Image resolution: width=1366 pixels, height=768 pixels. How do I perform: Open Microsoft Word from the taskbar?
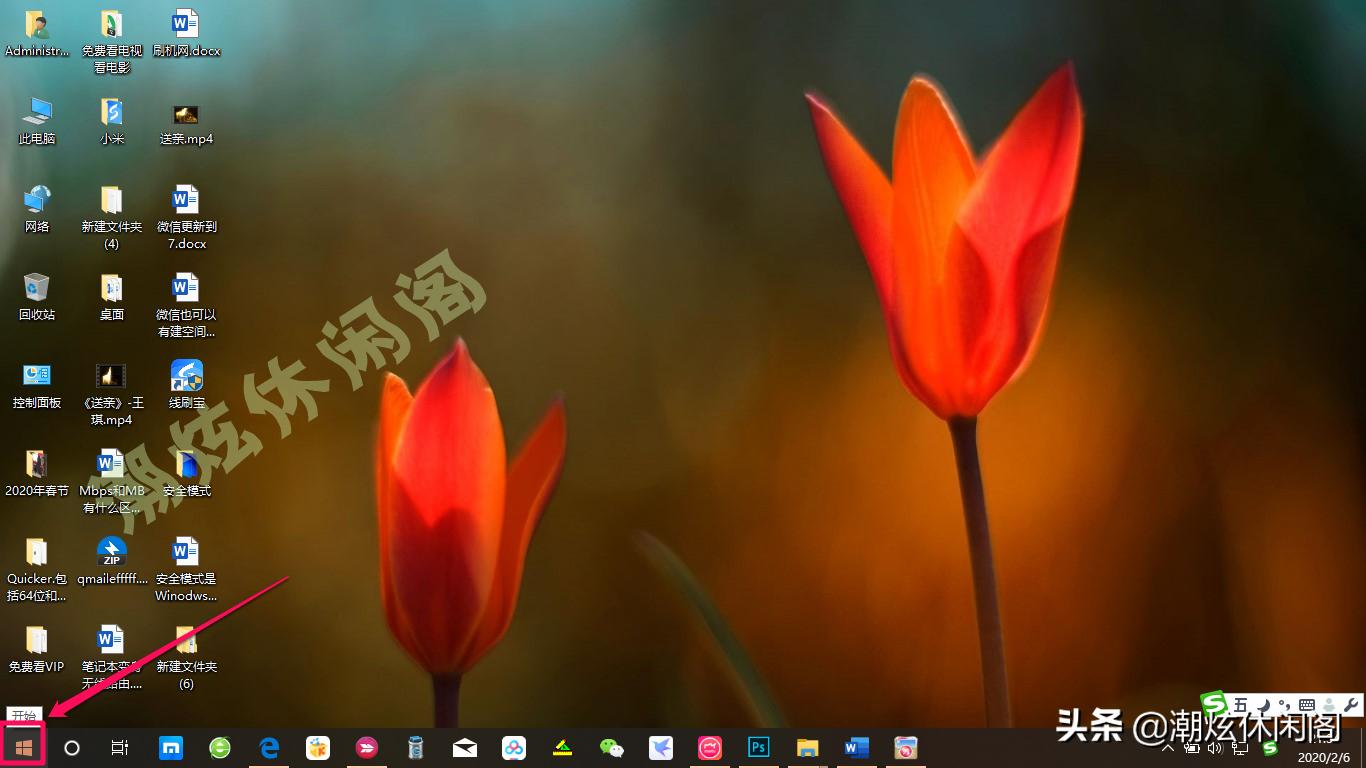(x=856, y=747)
